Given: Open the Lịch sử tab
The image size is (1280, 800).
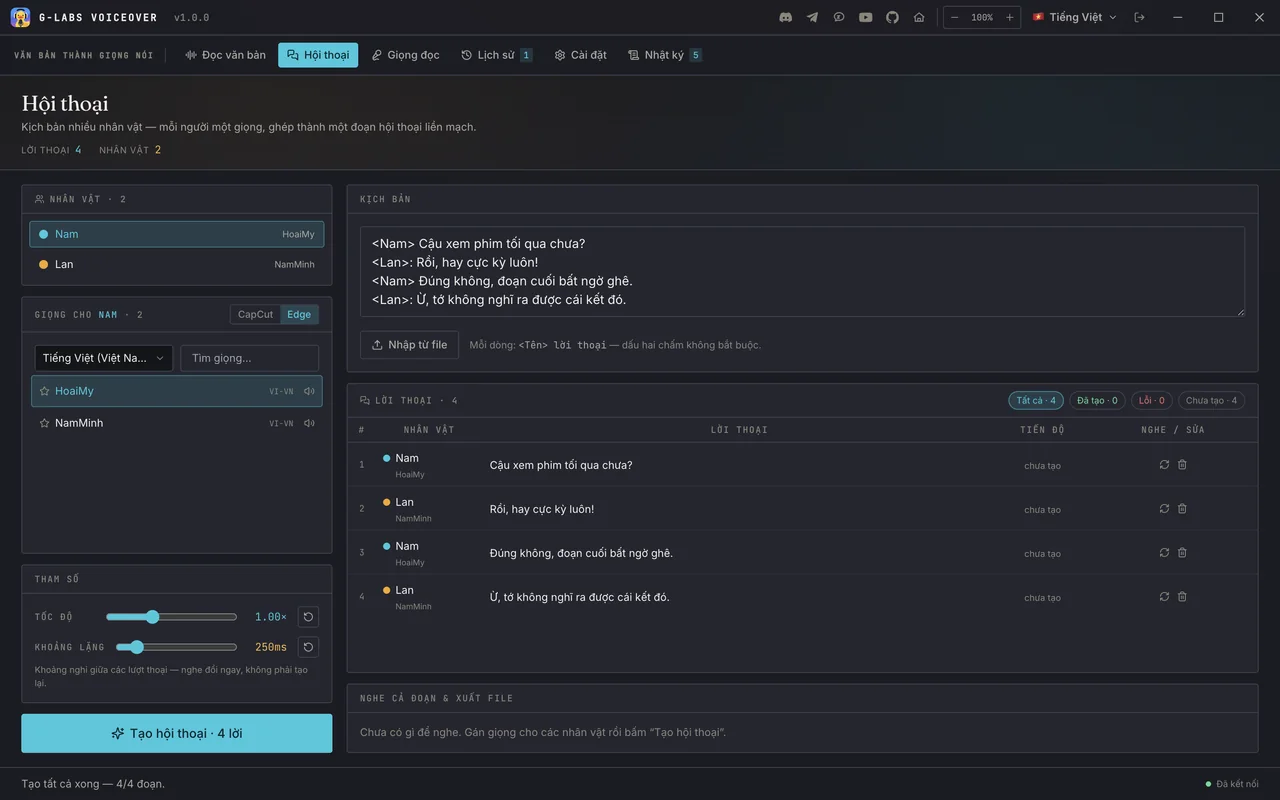Looking at the screenshot, I should (x=497, y=55).
